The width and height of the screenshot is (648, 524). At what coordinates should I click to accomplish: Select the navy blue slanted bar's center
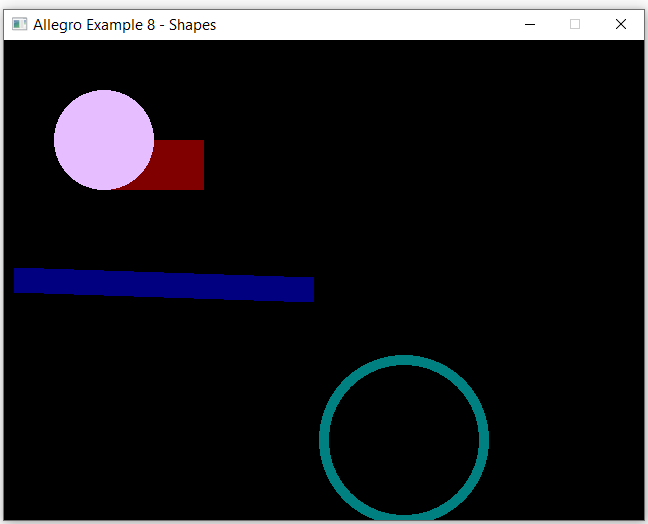pyautogui.click(x=164, y=284)
